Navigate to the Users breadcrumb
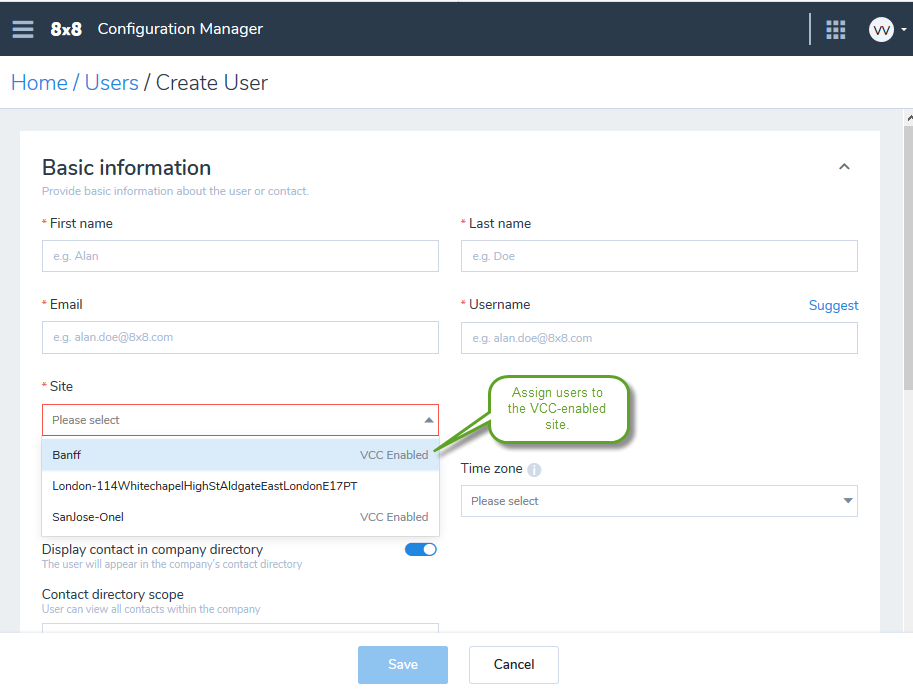Viewport: 913px width, 690px height. point(112,83)
